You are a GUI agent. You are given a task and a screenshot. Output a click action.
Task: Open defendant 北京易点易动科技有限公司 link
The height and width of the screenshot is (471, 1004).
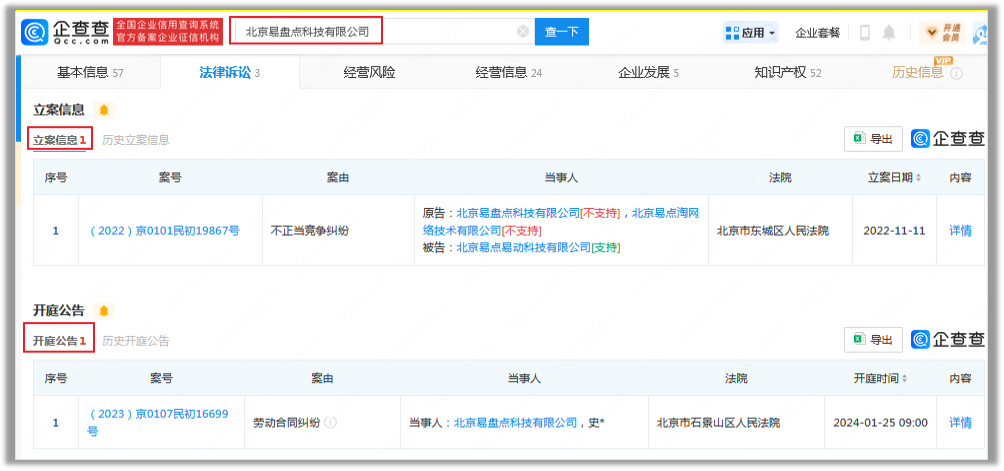522,247
